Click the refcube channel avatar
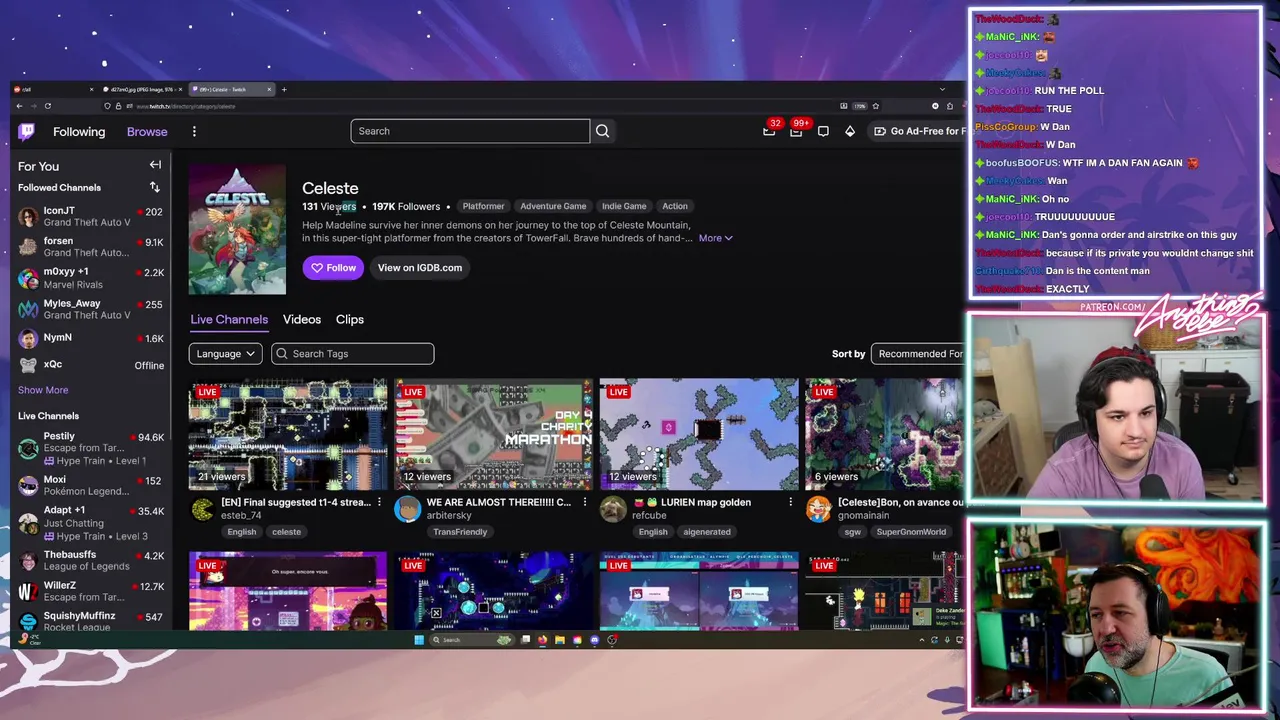The image size is (1280, 720). pos(613,509)
